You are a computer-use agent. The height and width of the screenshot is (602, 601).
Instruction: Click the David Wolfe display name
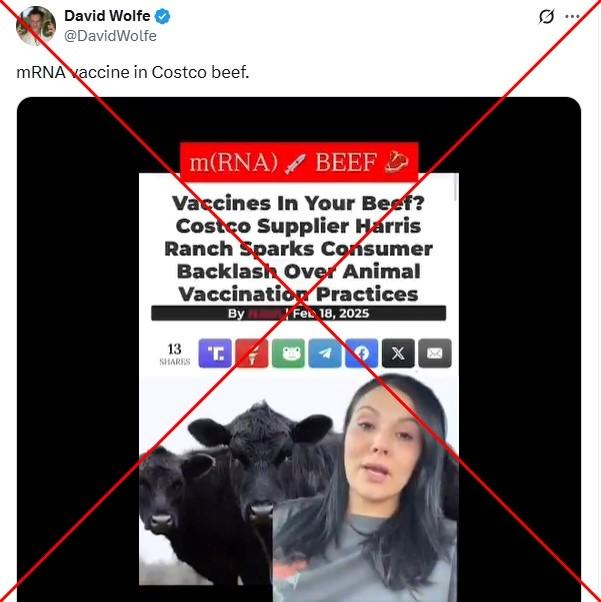107,16
